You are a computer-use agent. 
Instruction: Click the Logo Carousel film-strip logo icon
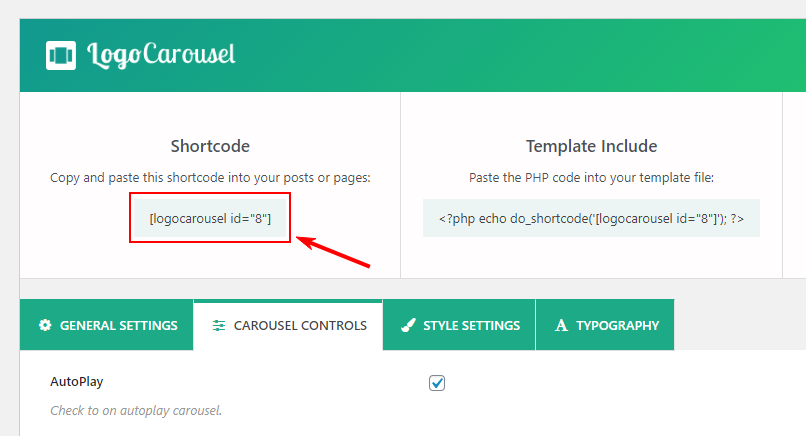pyautogui.click(x=61, y=56)
